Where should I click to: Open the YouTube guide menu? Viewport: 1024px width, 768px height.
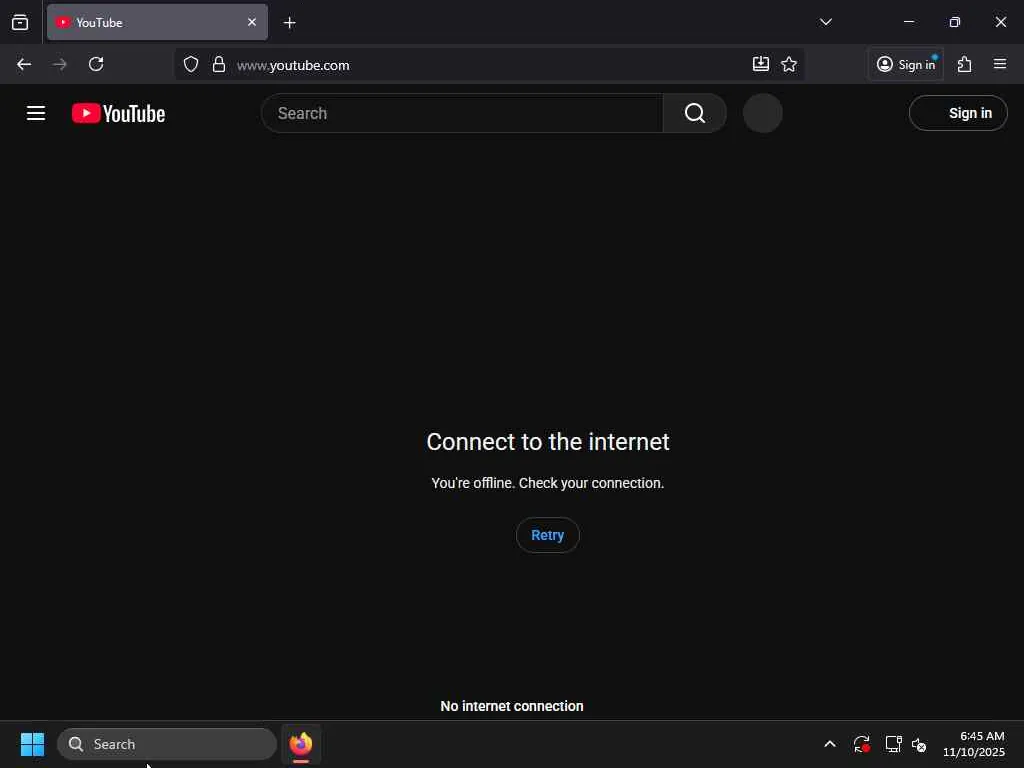pyautogui.click(x=36, y=113)
